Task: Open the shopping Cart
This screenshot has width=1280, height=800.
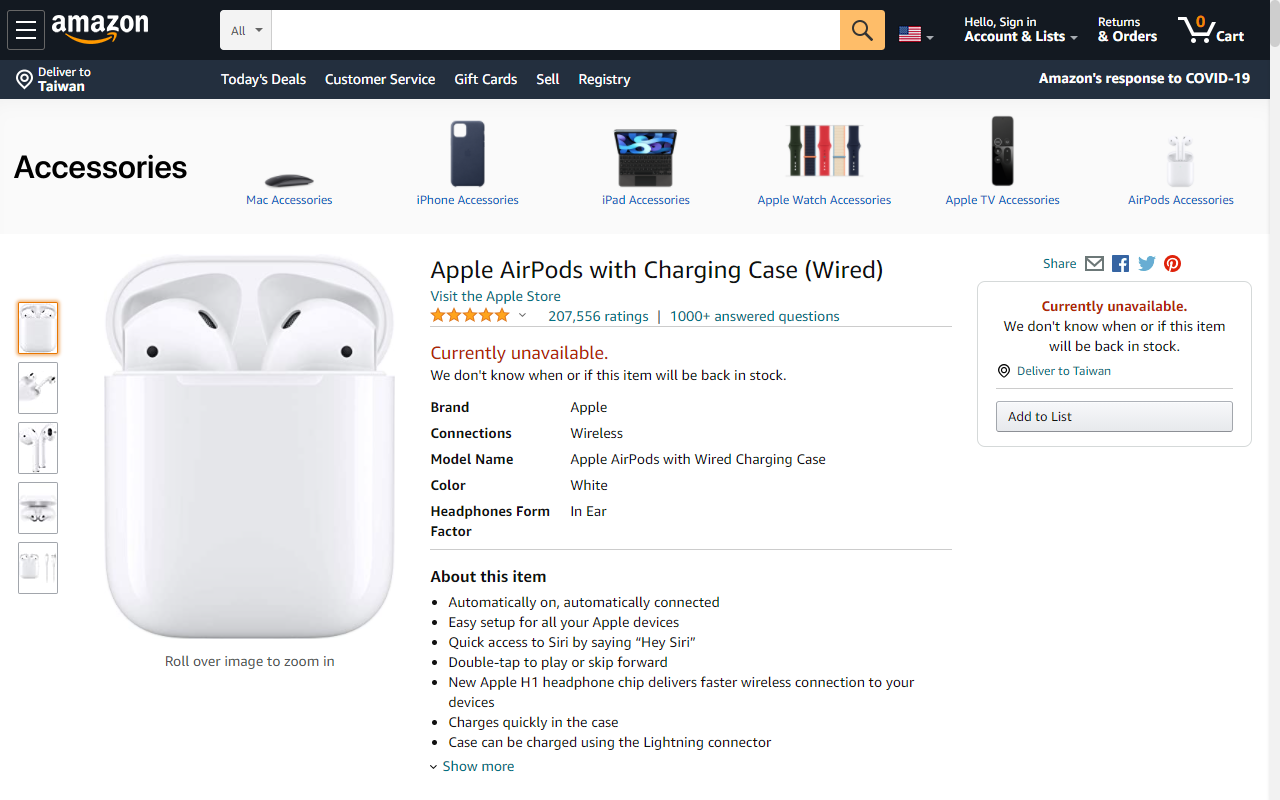Action: click(1210, 29)
